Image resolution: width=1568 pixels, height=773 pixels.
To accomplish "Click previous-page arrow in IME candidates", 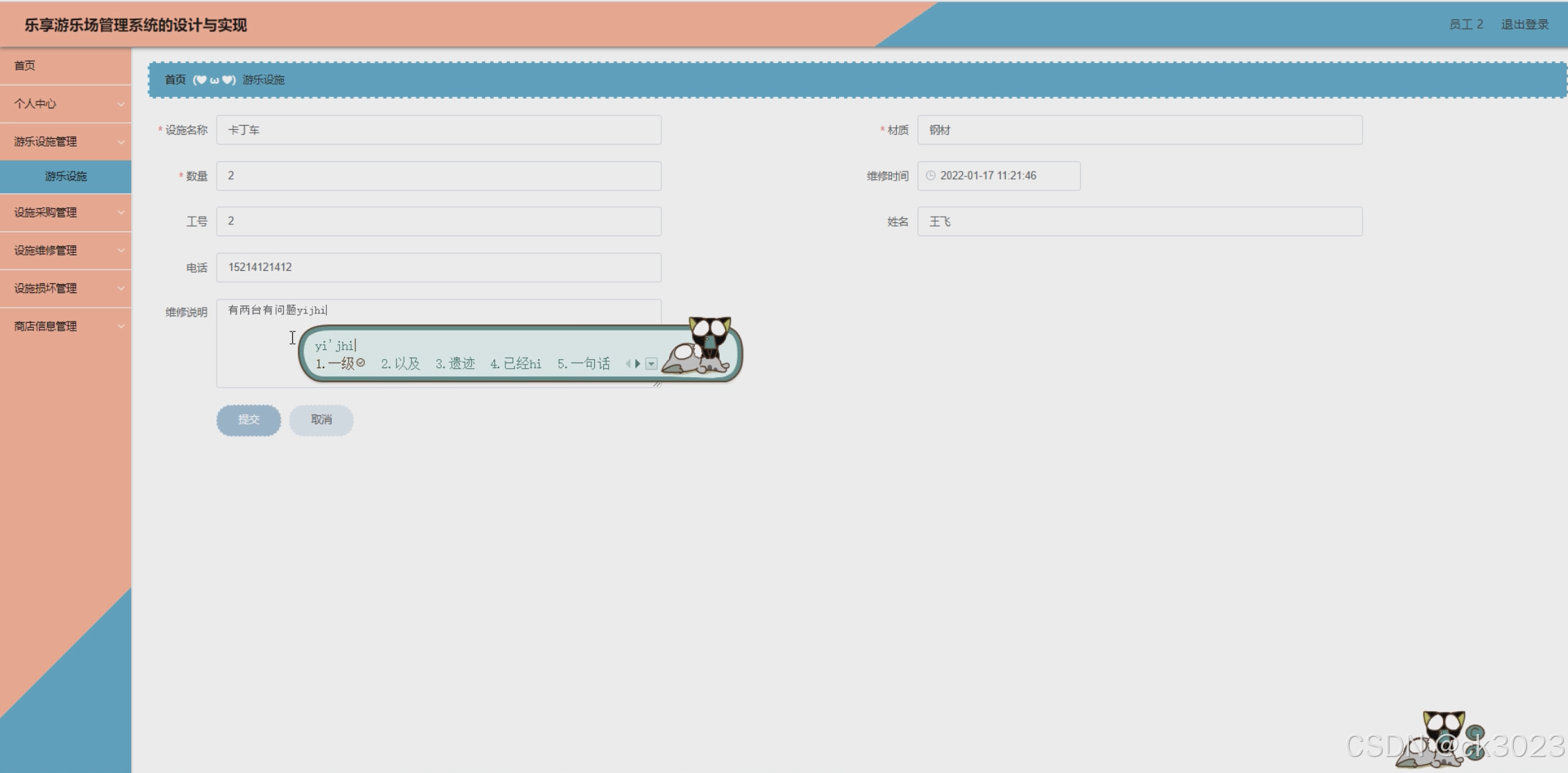I will tap(628, 363).
